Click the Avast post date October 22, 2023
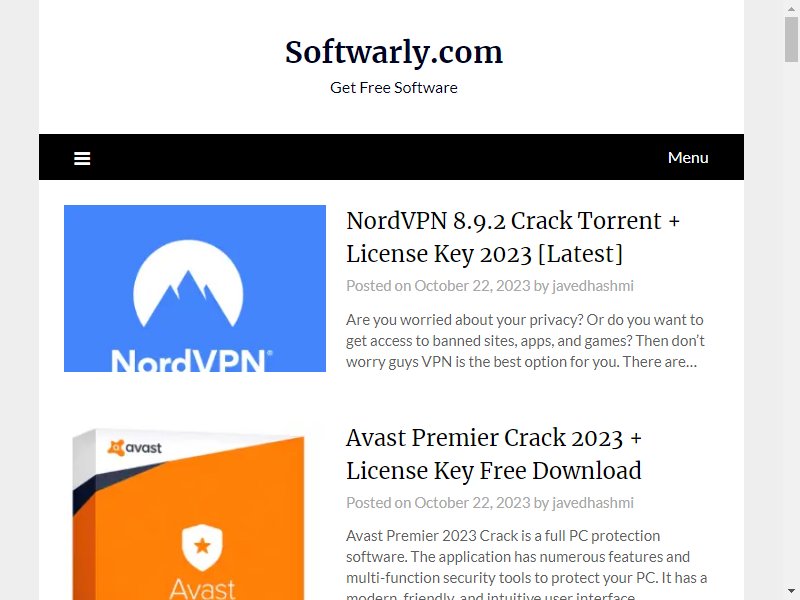The image size is (800, 600). coord(472,503)
